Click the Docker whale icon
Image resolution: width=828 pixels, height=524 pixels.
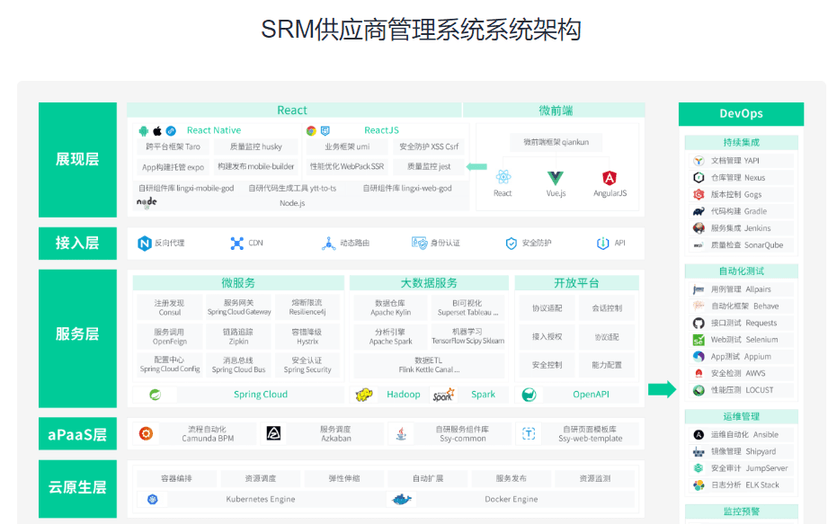402,499
